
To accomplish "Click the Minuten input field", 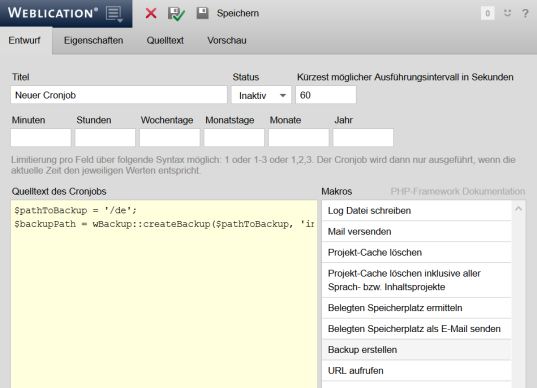I will (41, 138).
